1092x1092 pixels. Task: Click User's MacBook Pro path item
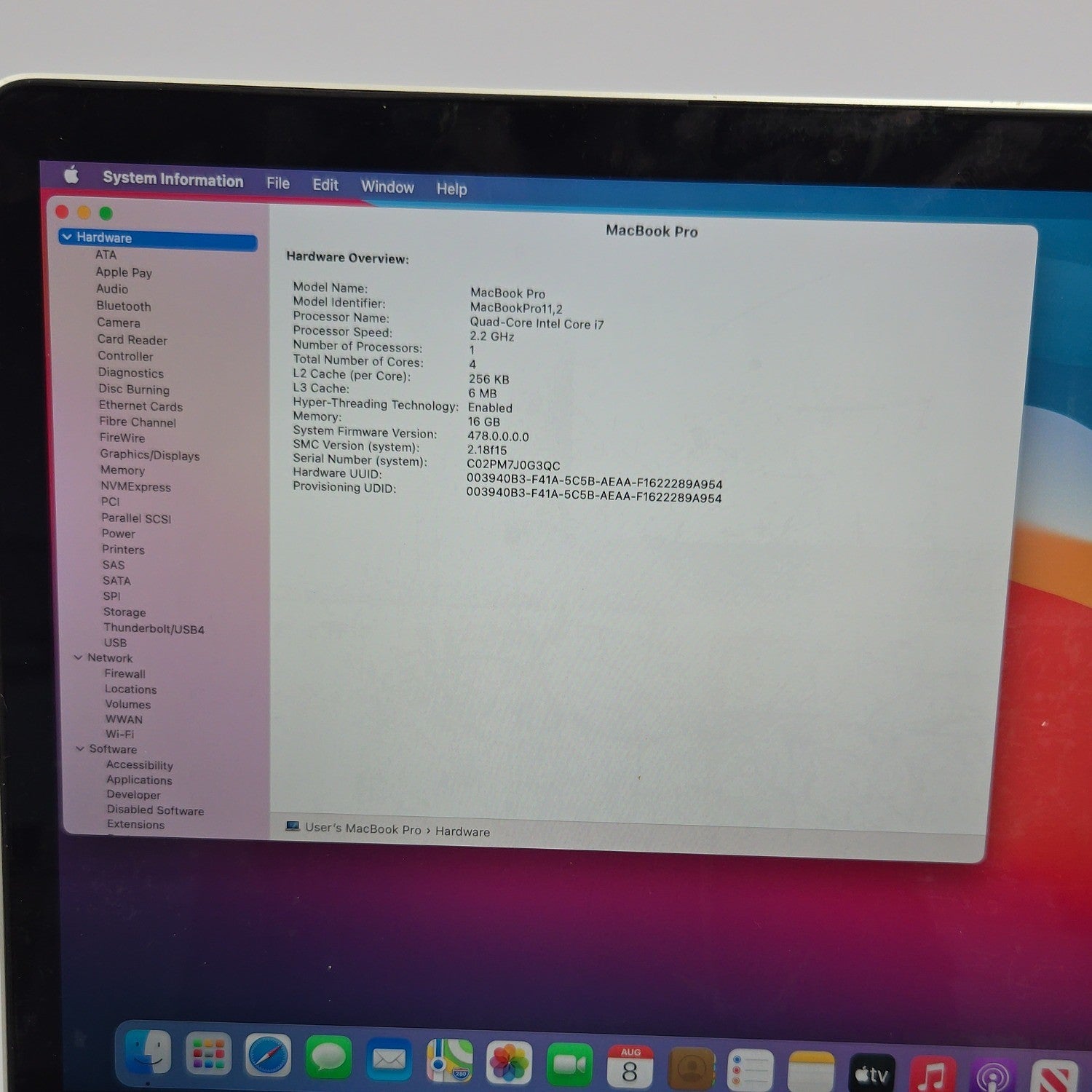(x=363, y=828)
